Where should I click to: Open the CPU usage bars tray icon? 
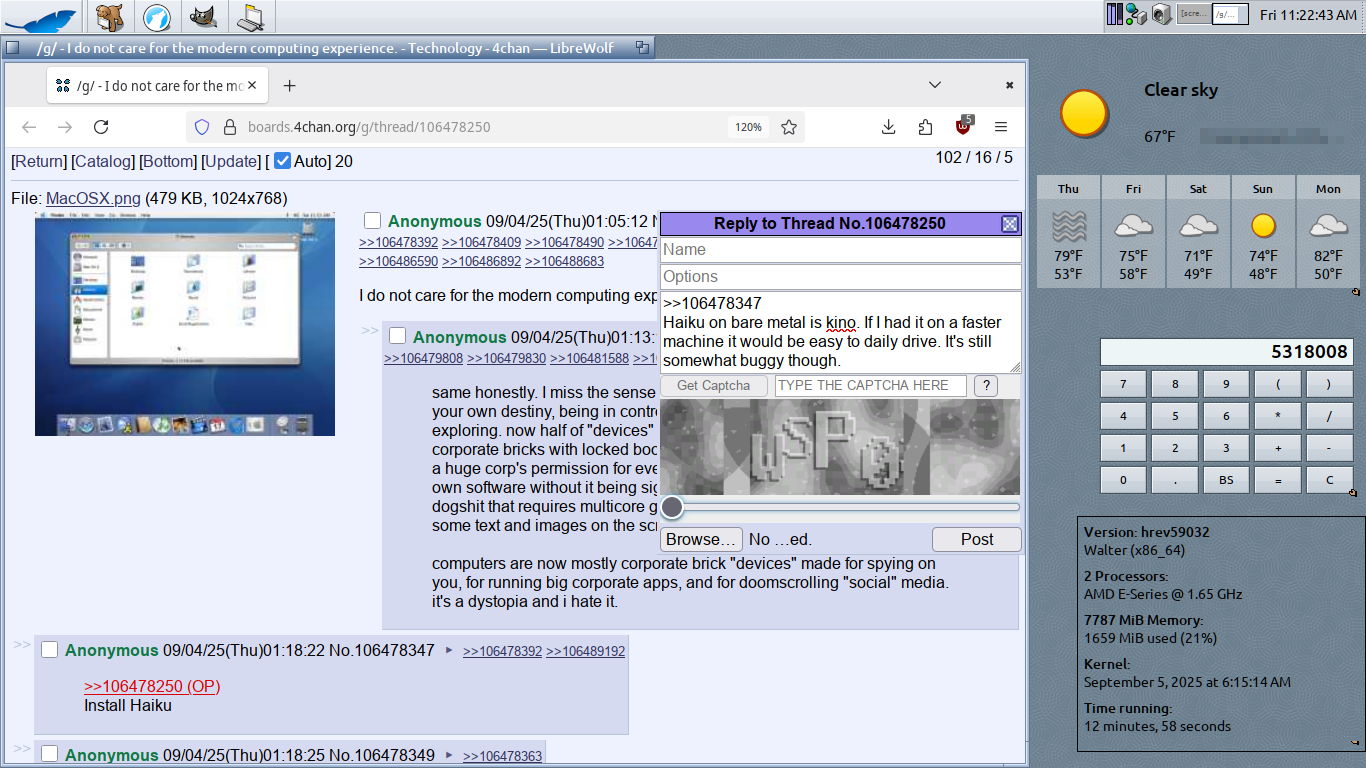tap(1115, 14)
